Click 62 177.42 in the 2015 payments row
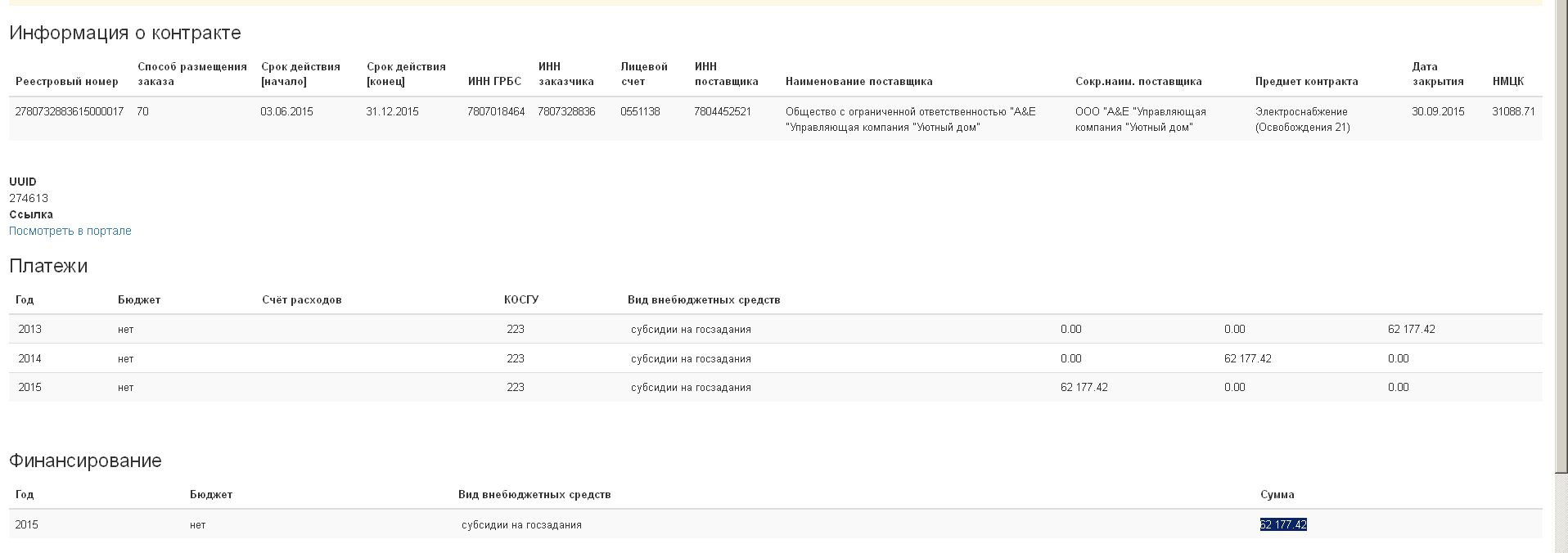Viewport: 1568px width, 553px height. [x=1084, y=387]
